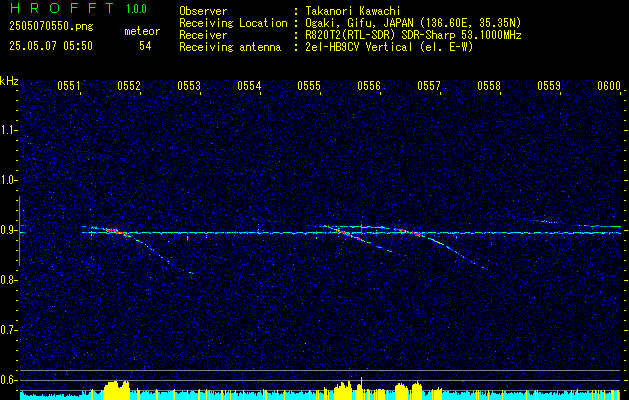The image size is (629, 400).
Task: Click the HROFFT program title text
Action: click(x=62, y=8)
